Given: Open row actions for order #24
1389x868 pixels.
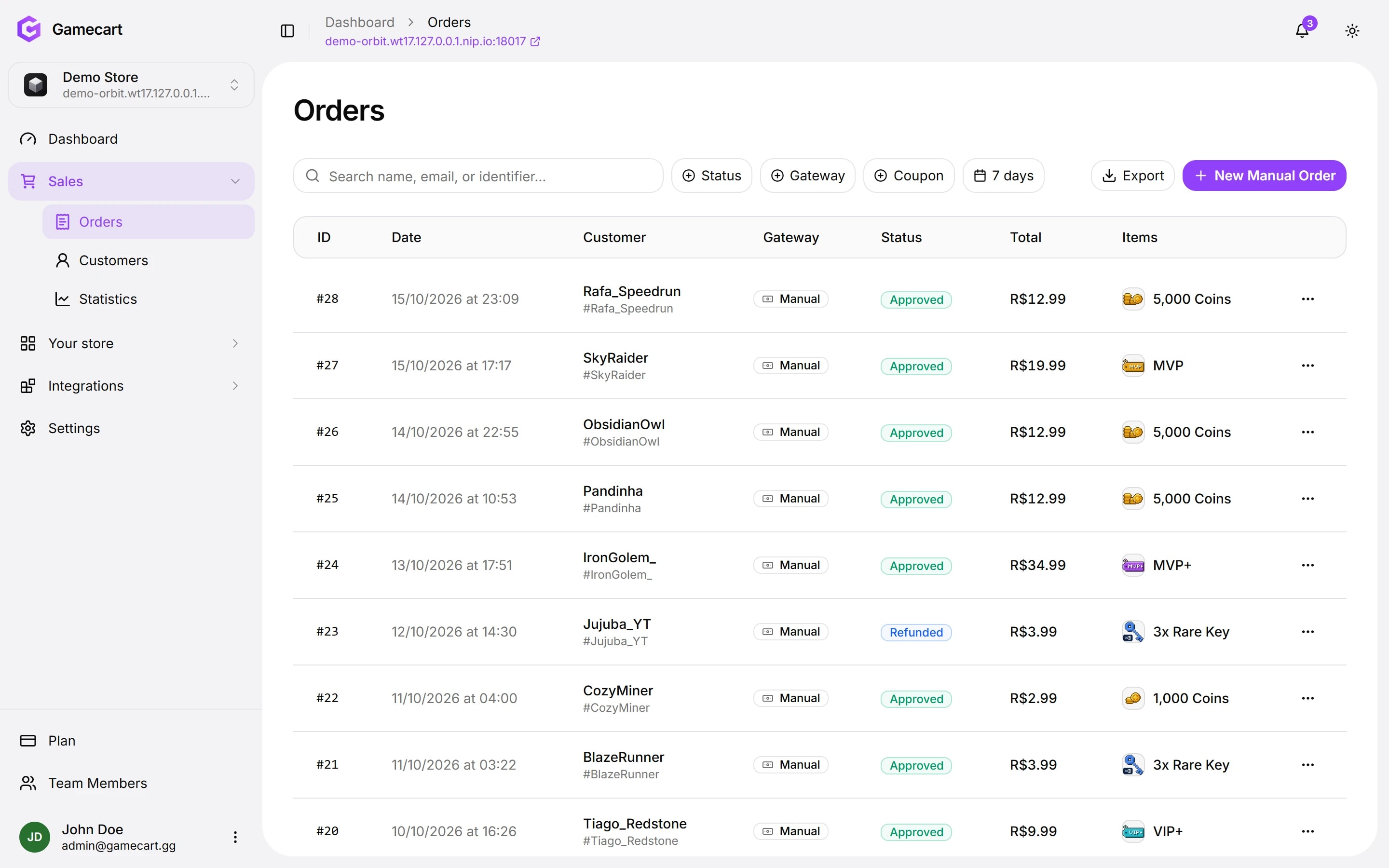Looking at the screenshot, I should [1307, 566].
